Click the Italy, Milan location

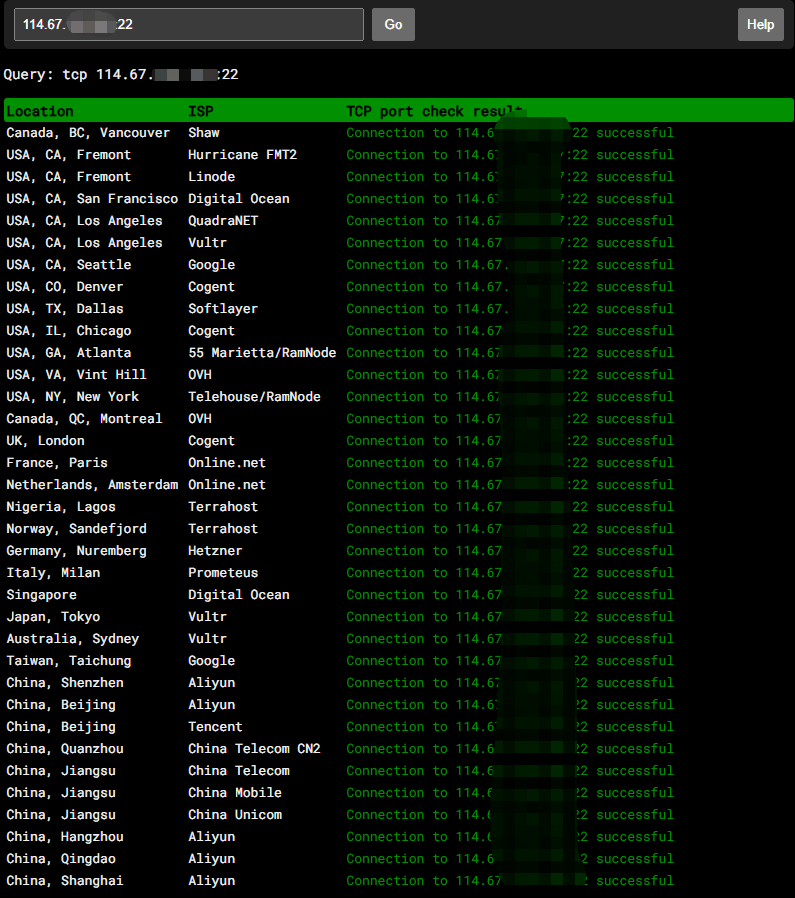coord(53,573)
